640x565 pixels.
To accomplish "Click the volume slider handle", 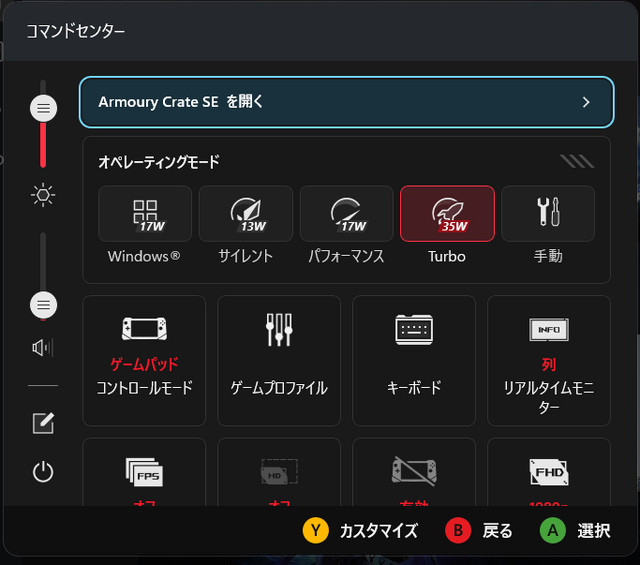I will 43,305.
